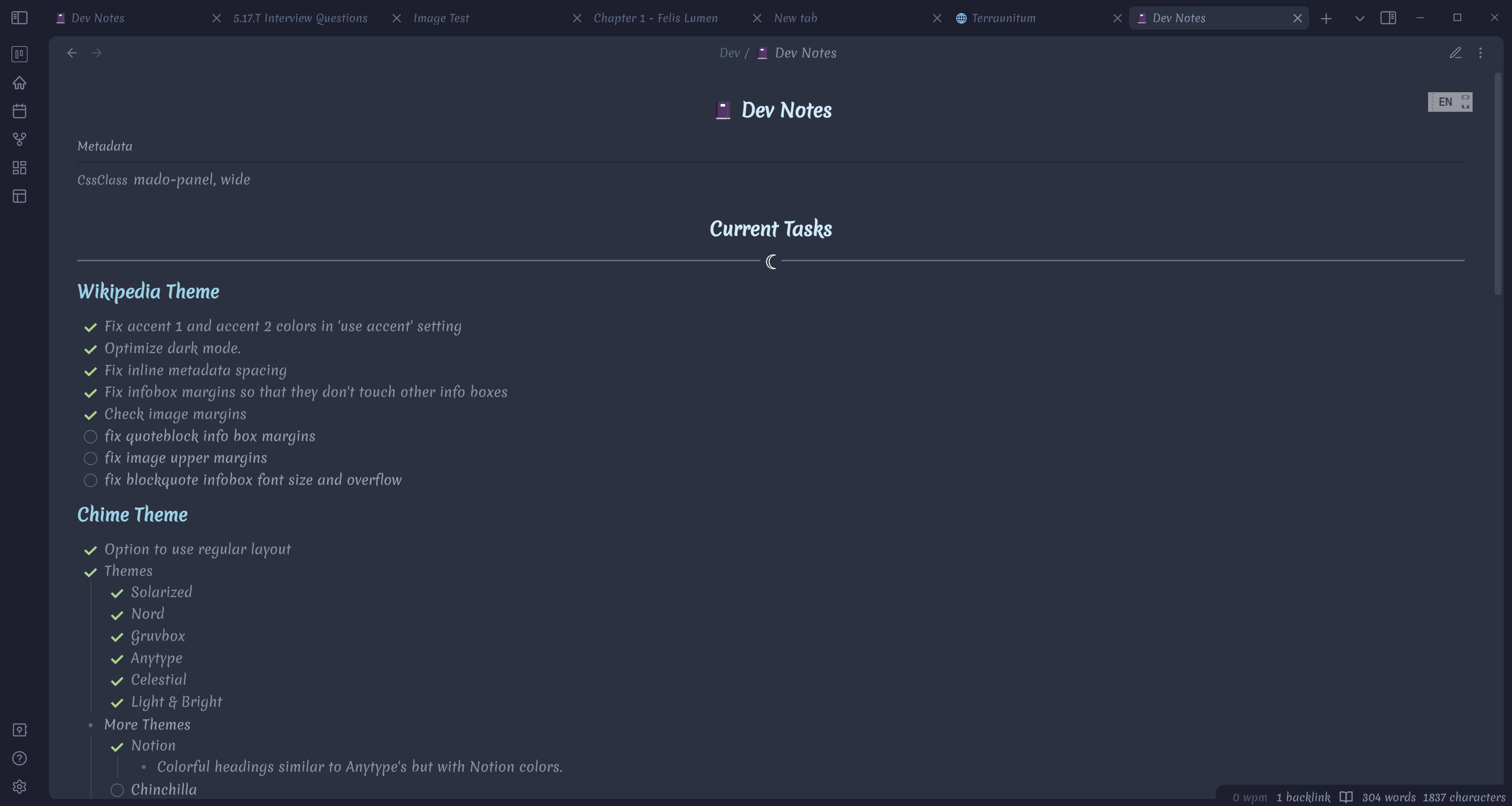
Task: Click '1 backlink' in the status bar
Action: pos(1303,797)
